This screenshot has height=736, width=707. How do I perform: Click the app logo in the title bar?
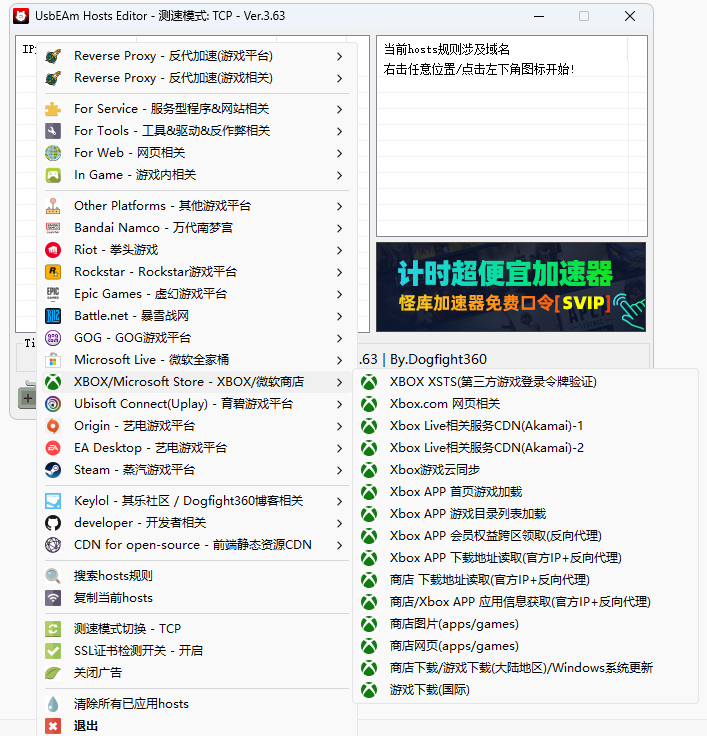[21, 16]
